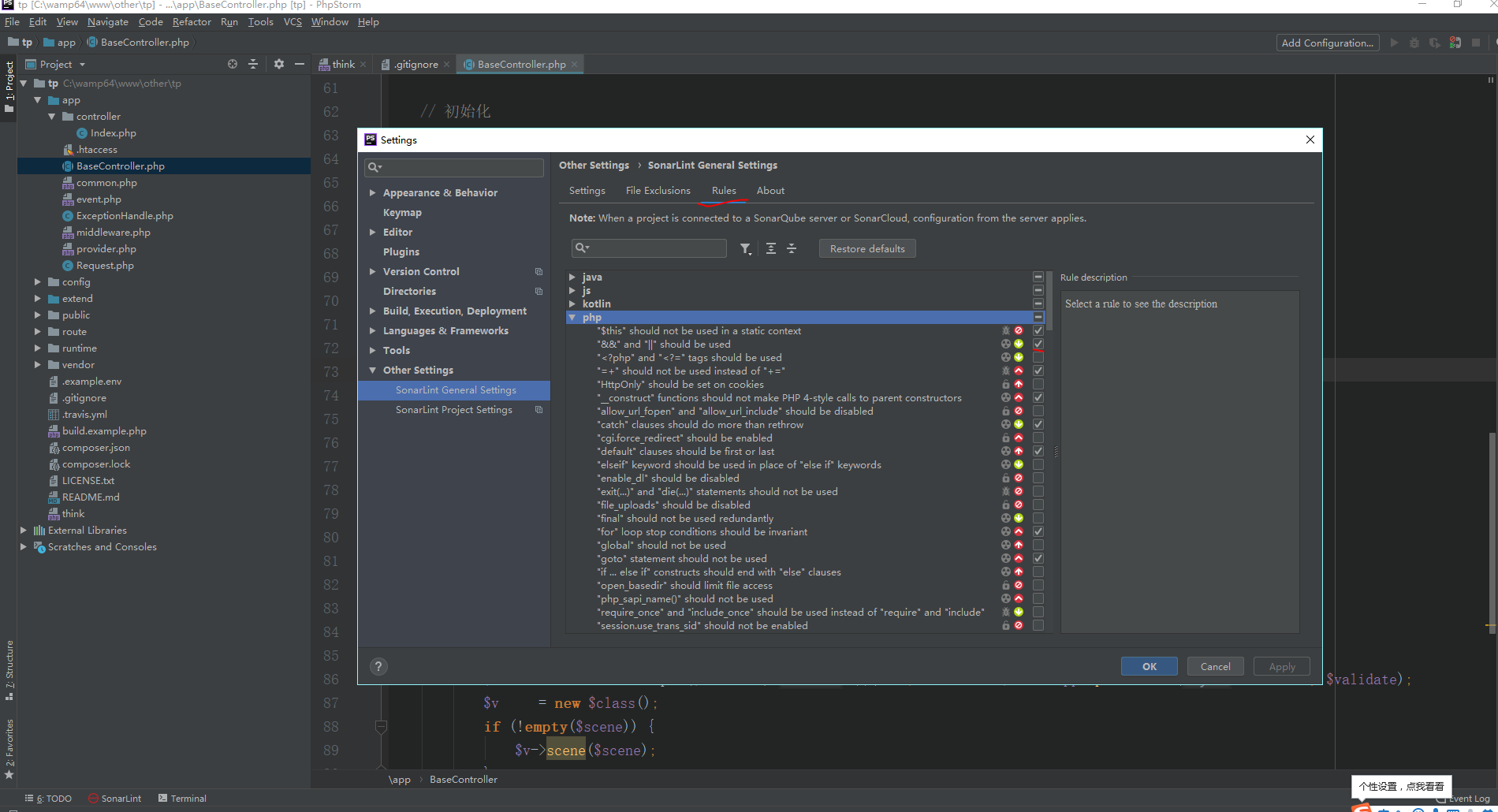The height and width of the screenshot is (812, 1498).
Task: Open the help question mark in Settings
Action: (378, 666)
